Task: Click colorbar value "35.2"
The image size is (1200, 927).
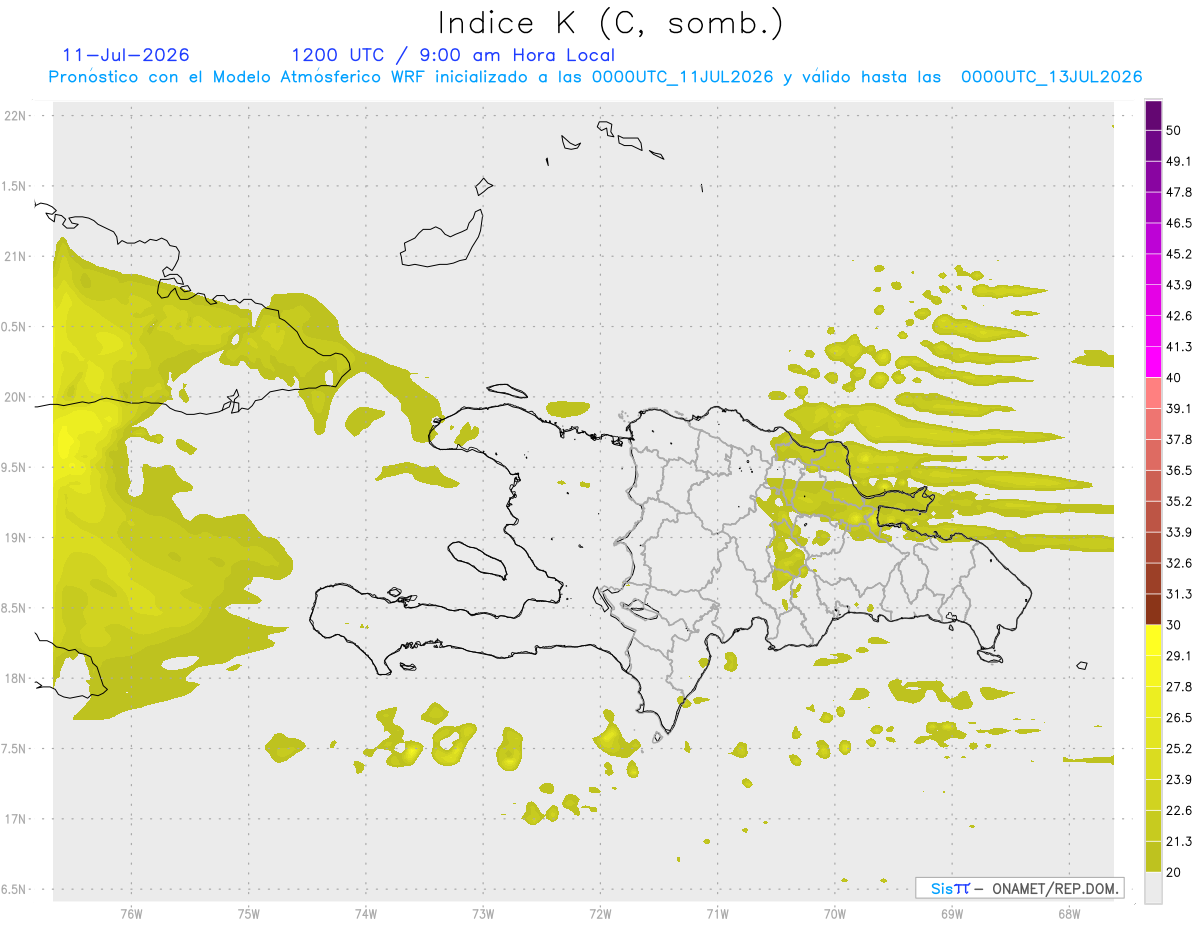Action: point(1179,501)
